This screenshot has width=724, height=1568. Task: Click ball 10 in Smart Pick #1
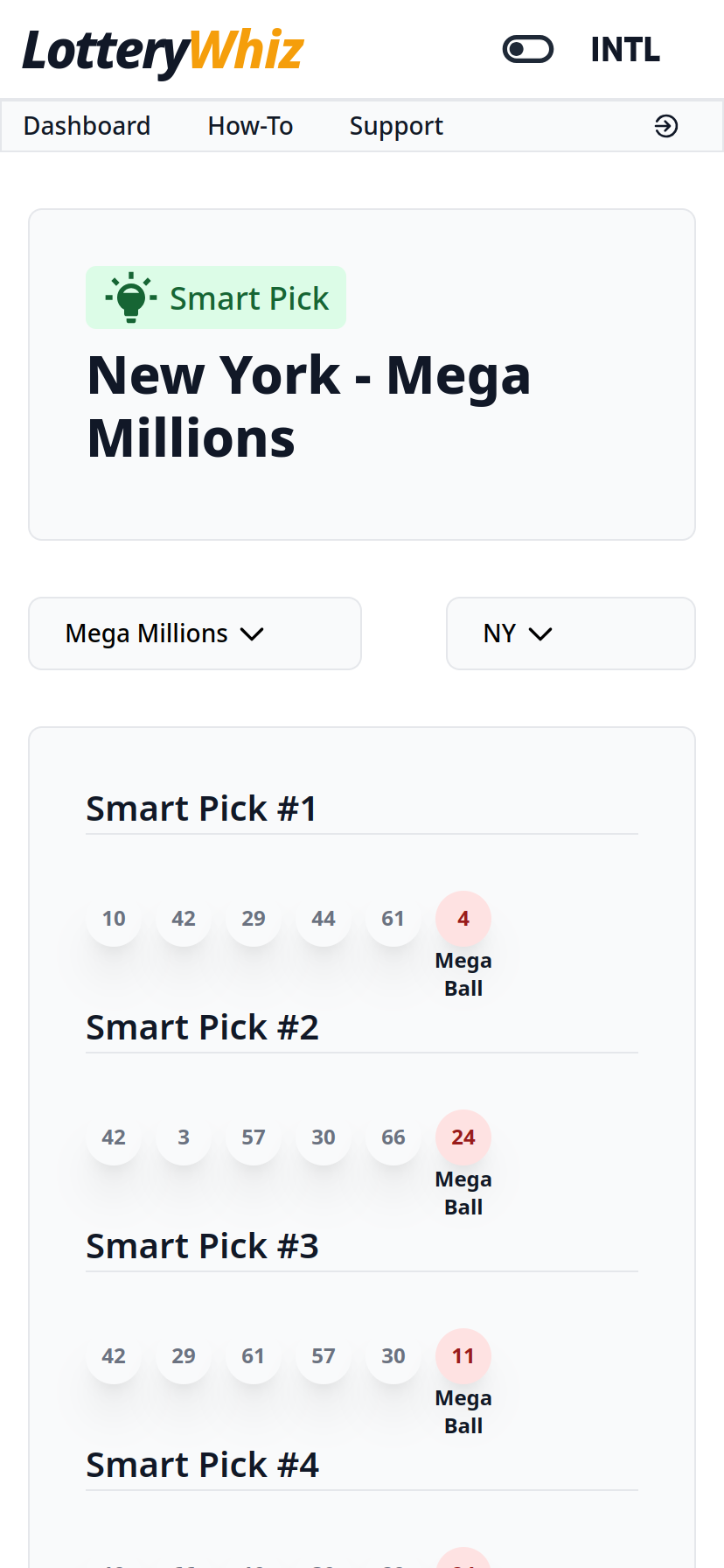click(114, 919)
